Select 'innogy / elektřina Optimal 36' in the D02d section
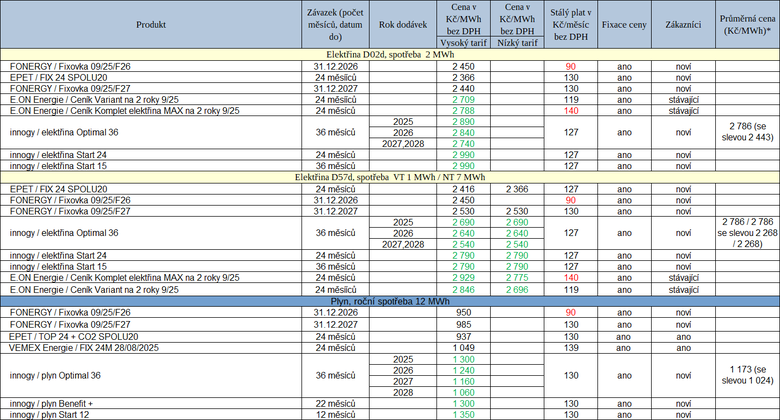Image resolution: width=780 pixels, height=420 pixels. [64, 132]
